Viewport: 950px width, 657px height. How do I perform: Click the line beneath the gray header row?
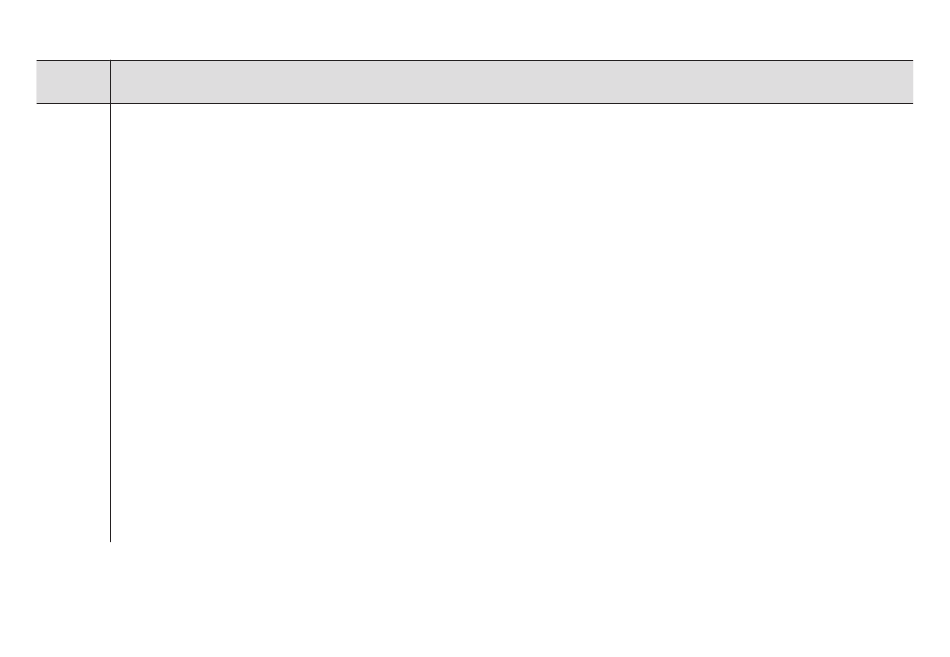click(474, 104)
